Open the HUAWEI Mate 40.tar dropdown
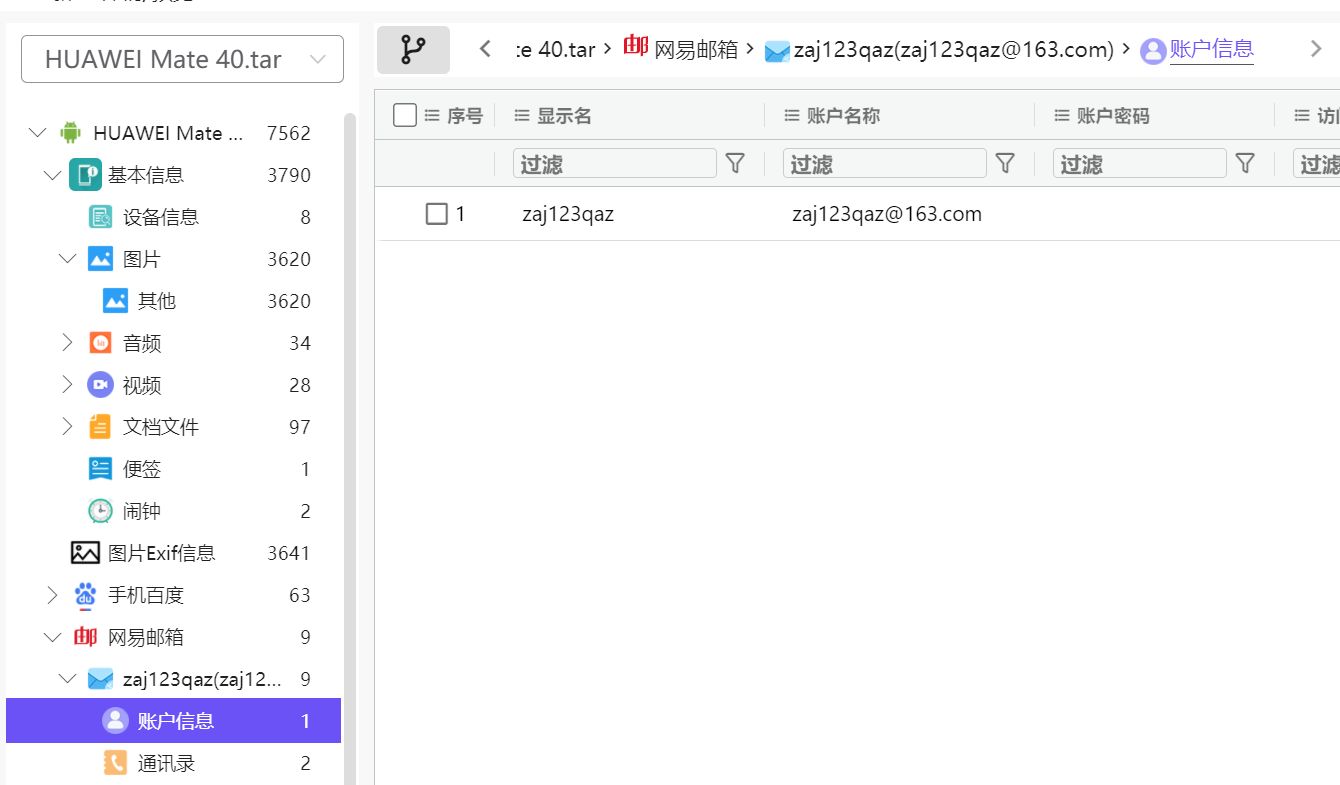Image resolution: width=1340 pixels, height=785 pixels. [x=182, y=59]
